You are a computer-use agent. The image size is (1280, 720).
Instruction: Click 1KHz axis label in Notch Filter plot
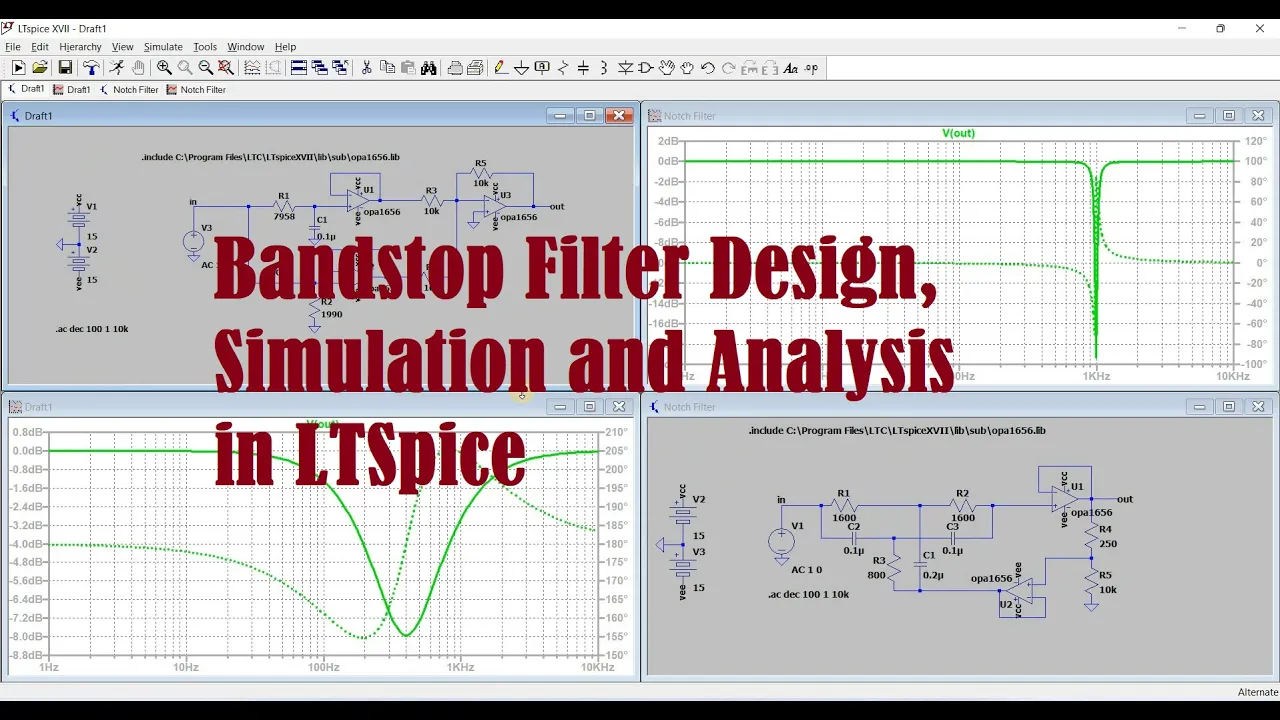tap(1096, 376)
